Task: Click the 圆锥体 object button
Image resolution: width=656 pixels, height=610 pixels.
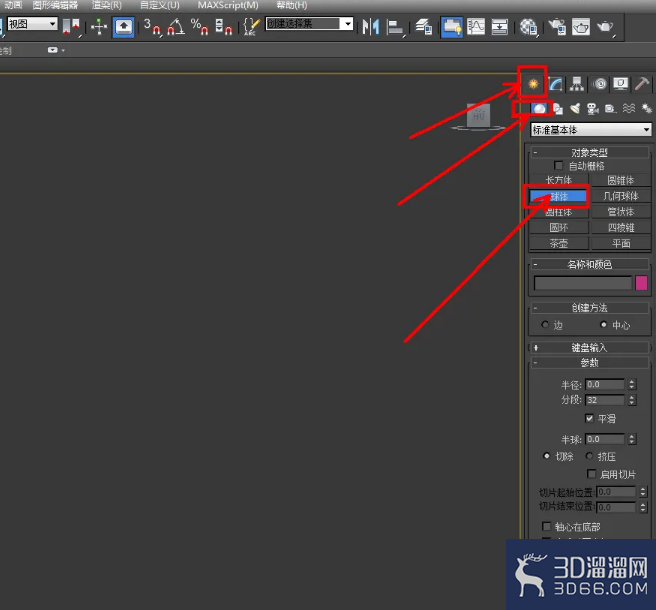Action: pyautogui.click(x=621, y=180)
